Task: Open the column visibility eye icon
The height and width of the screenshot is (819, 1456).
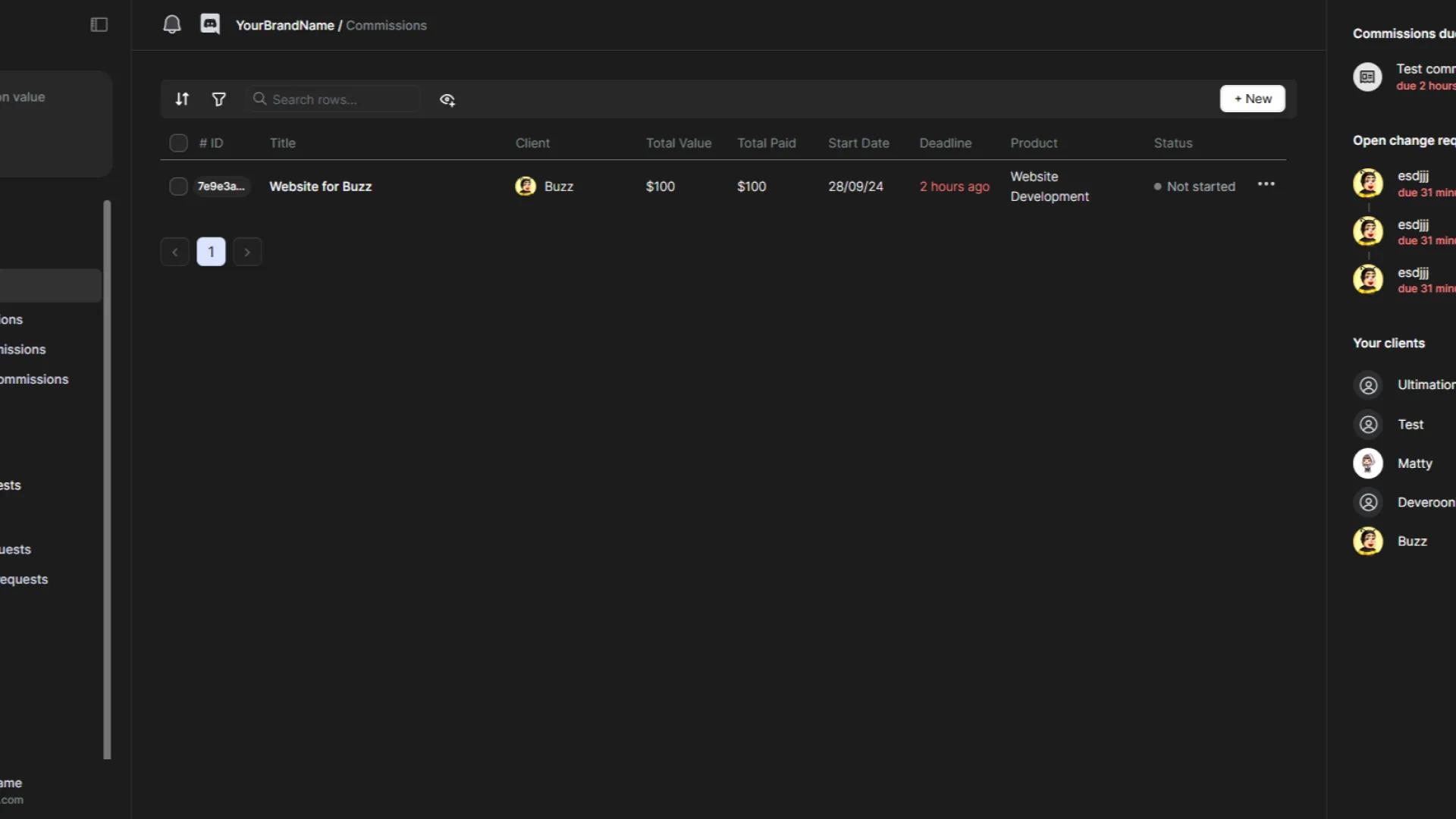Action: [x=447, y=100]
